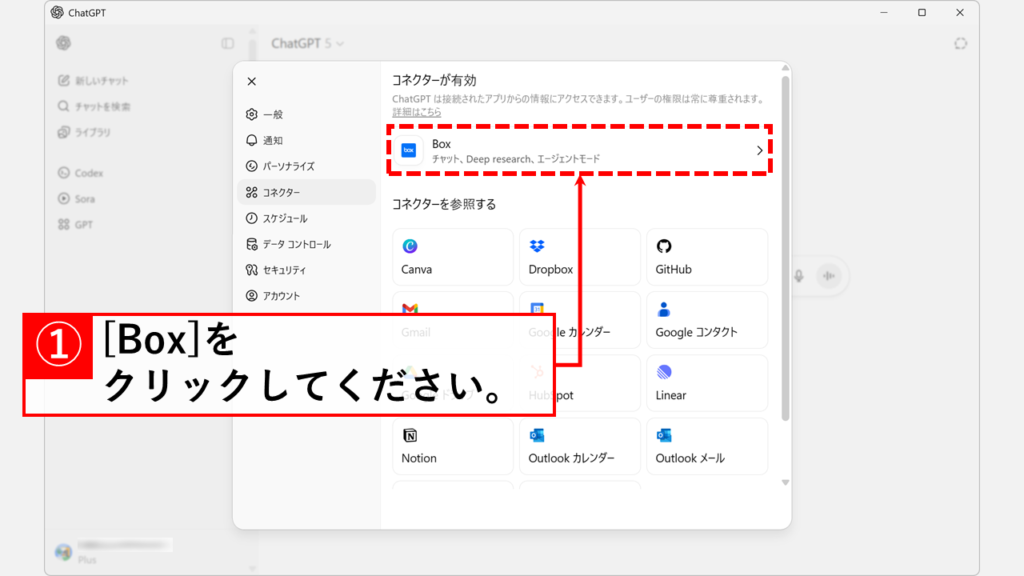Image resolution: width=1024 pixels, height=576 pixels.
Task: Open the データ コントロール settings tab
Action: pyautogui.click(x=306, y=244)
